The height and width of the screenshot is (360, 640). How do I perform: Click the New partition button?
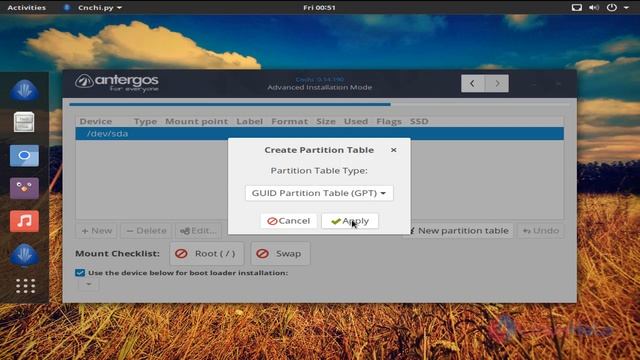tap(97, 231)
